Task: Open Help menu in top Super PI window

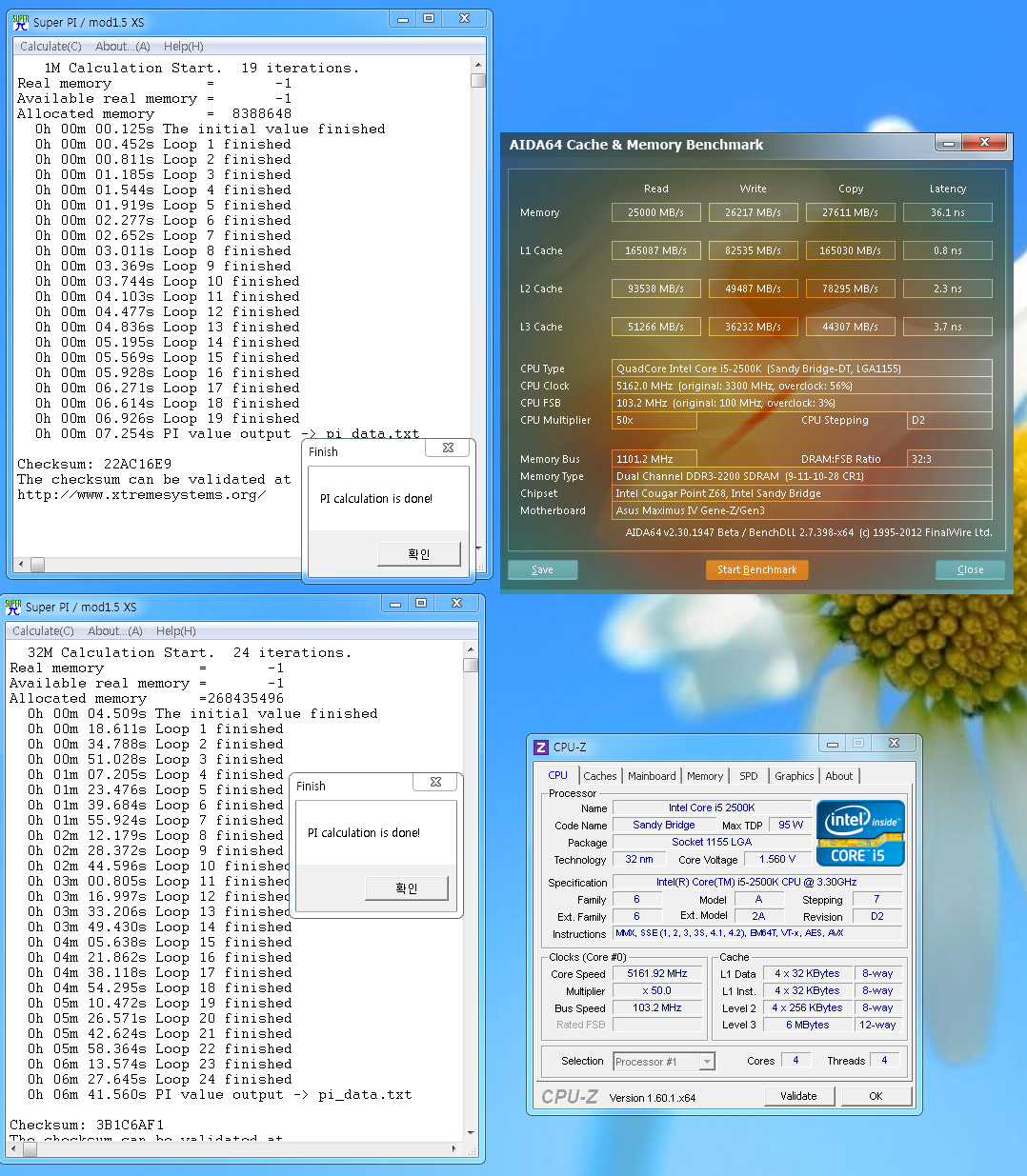Action: (x=183, y=46)
